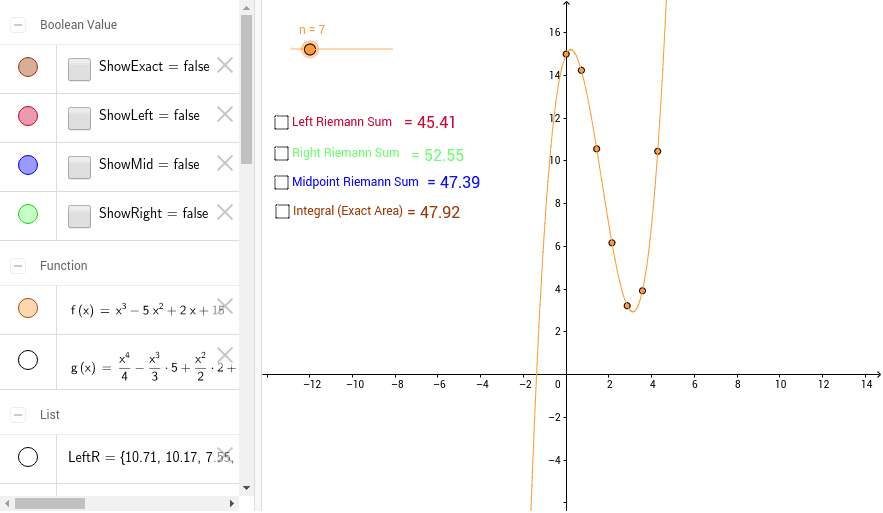
Task: Click the curve point near y = 10.5 left of x=2
Action: (x=596, y=149)
